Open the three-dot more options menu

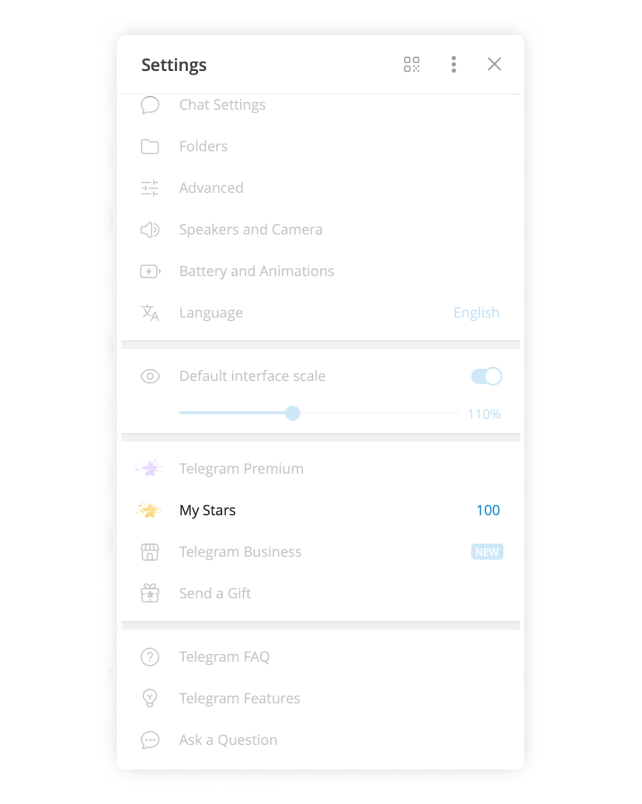pyautogui.click(x=453, y=65)
